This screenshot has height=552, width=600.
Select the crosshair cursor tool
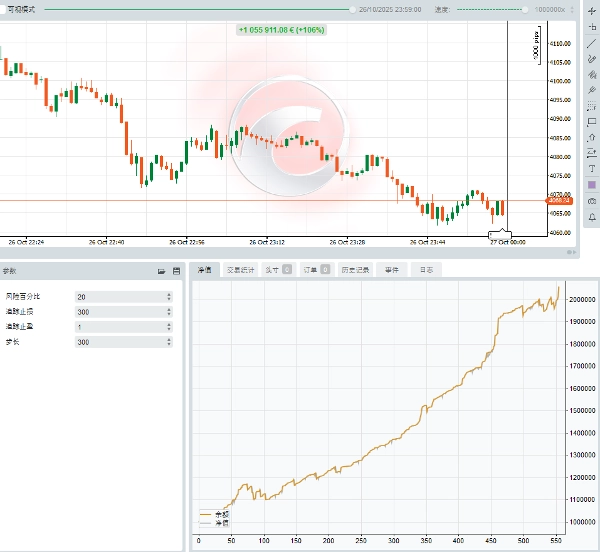coord(592,11)
